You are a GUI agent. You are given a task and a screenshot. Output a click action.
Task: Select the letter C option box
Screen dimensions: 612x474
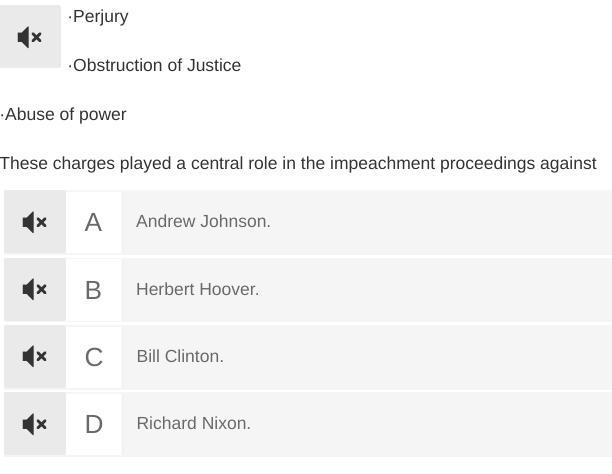pos(93,356)
